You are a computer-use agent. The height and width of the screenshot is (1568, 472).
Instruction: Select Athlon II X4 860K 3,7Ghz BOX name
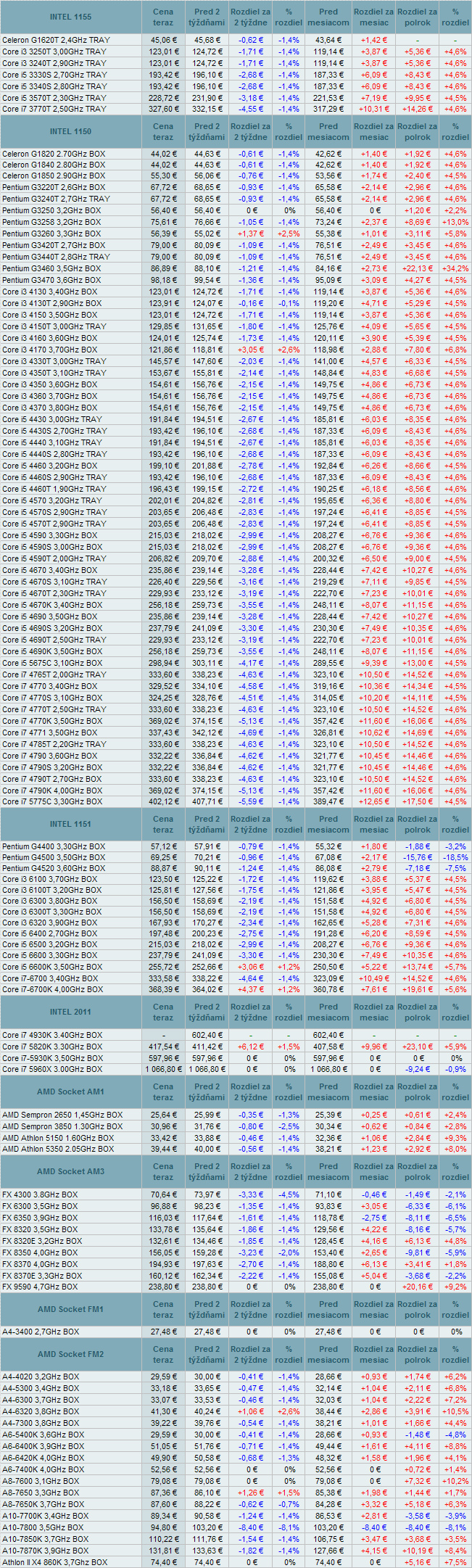(54, 1562)
